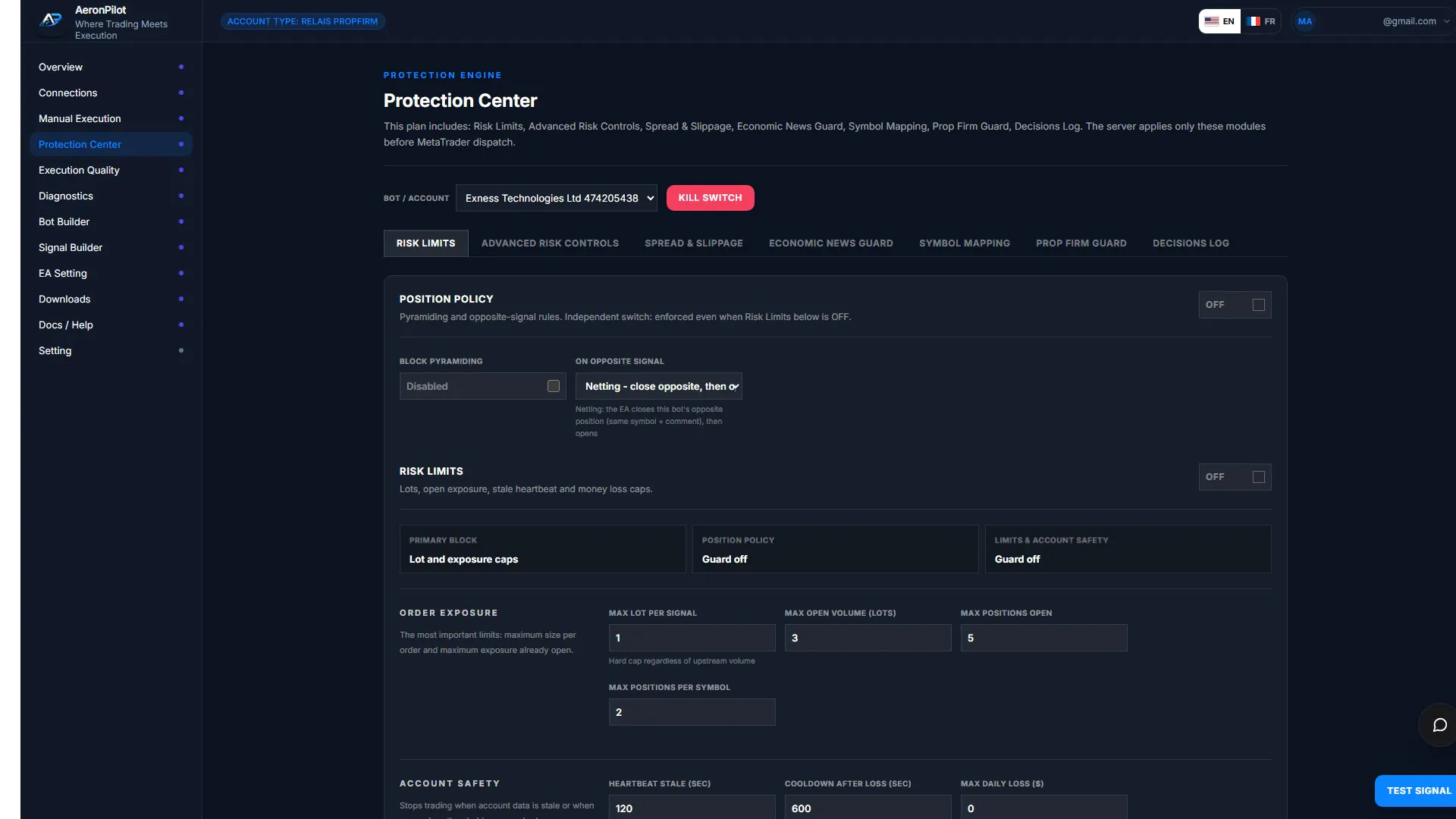The height and width of the screenshot is (819, 1456).
Task: View the Decisions Log tab
Action: (x=1191, y=243)
